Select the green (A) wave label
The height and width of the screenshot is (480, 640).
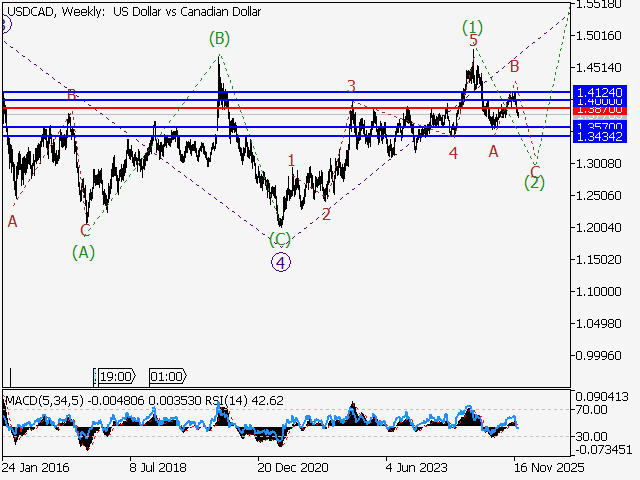coord(84,252)
